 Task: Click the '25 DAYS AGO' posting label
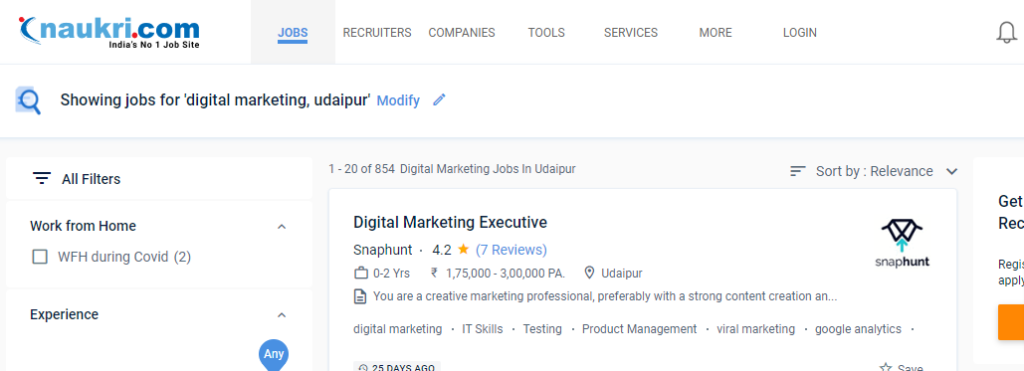(x=403, y=368)
